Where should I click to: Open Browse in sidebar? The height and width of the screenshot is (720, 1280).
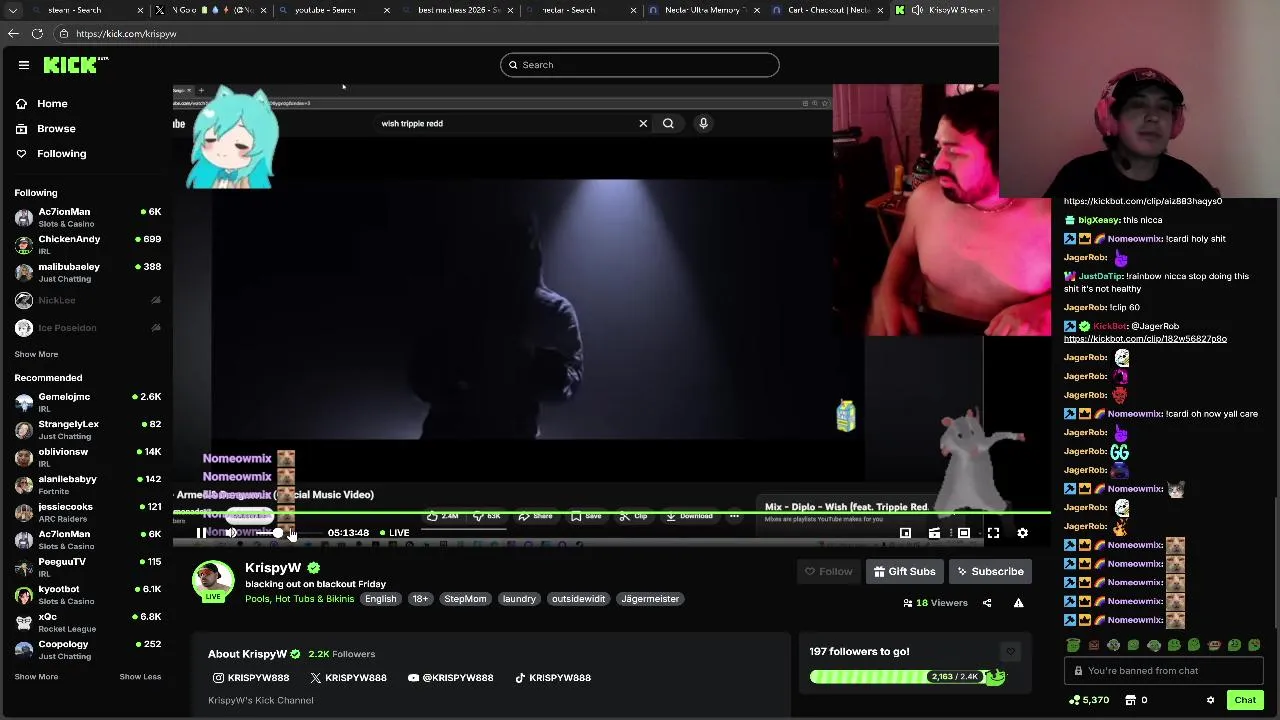45,129
